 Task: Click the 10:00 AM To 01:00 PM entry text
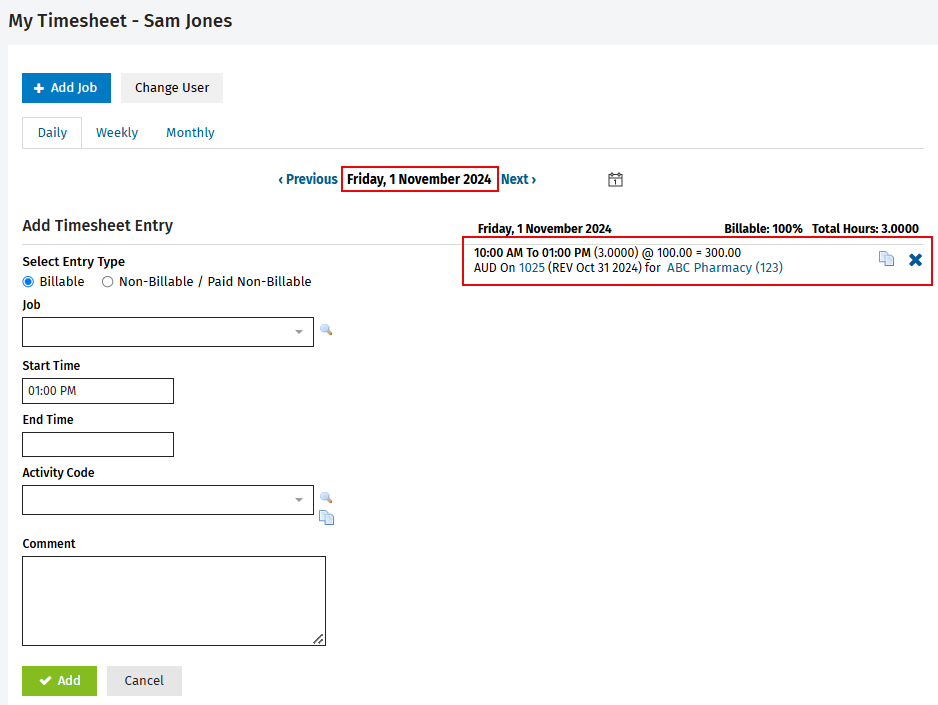click(532, 253)
